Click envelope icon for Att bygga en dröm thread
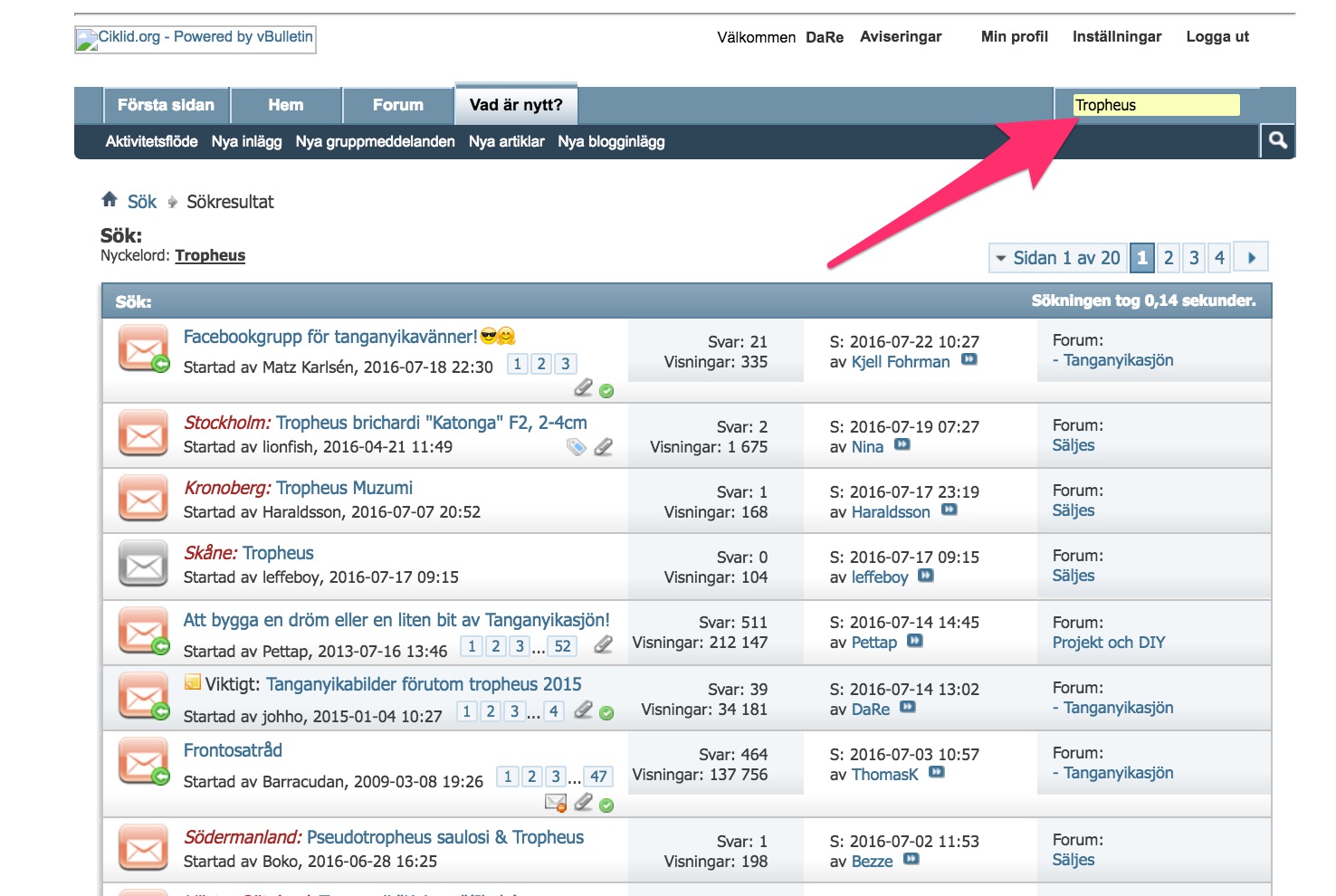The image size is (1336, 896). click(x=144, y=631)
